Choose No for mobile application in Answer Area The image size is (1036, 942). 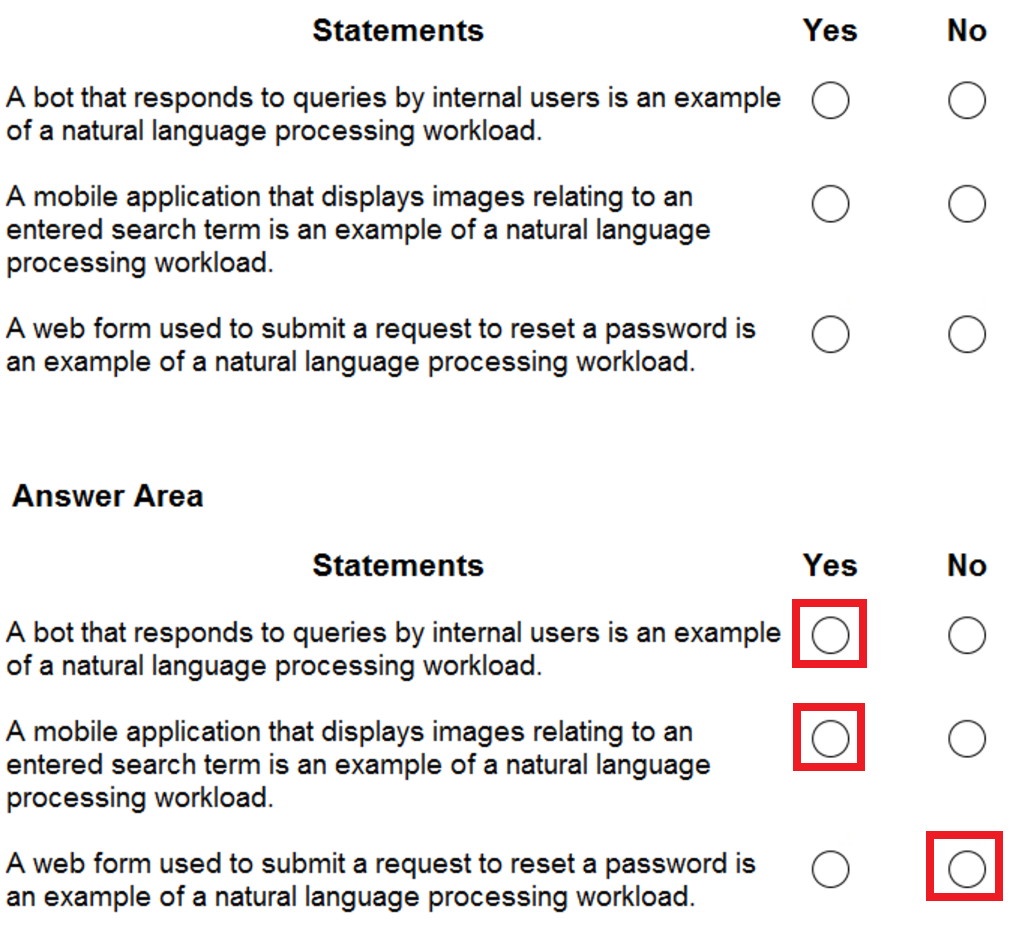(967, 739)
